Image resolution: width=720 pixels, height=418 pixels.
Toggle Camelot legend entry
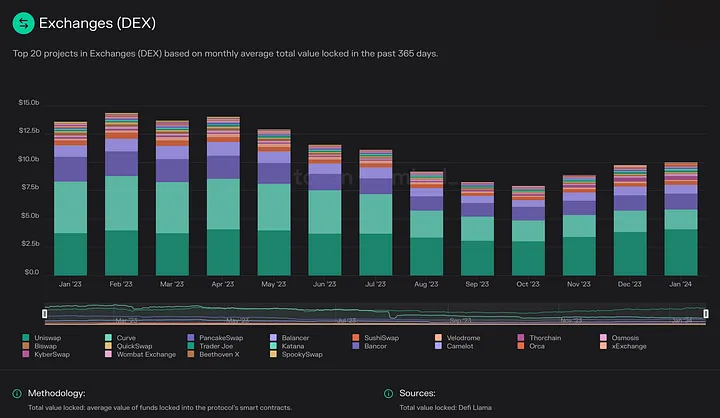[454, 346]
